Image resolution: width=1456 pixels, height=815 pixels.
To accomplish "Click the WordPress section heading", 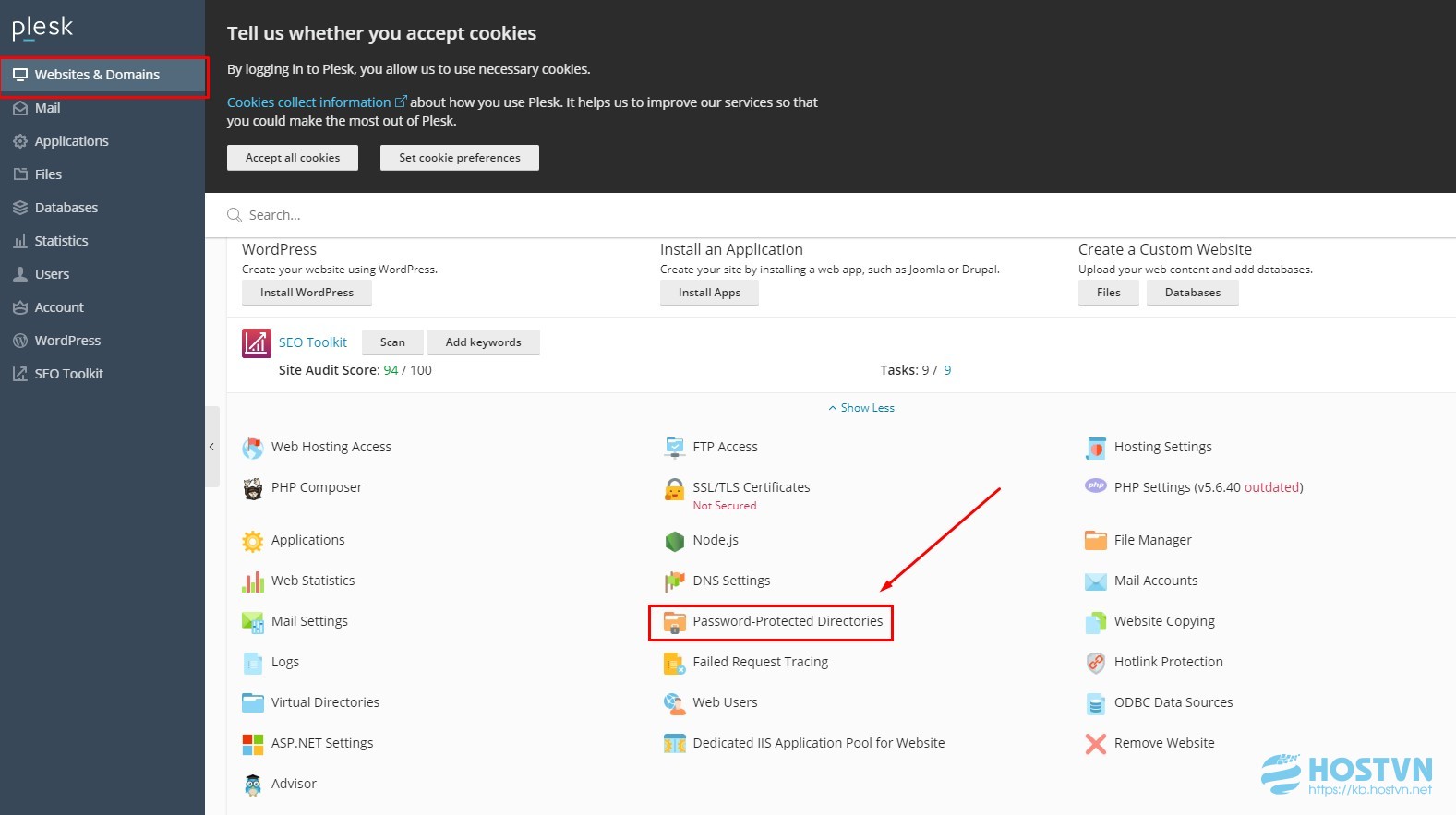I will click(279, 249).
